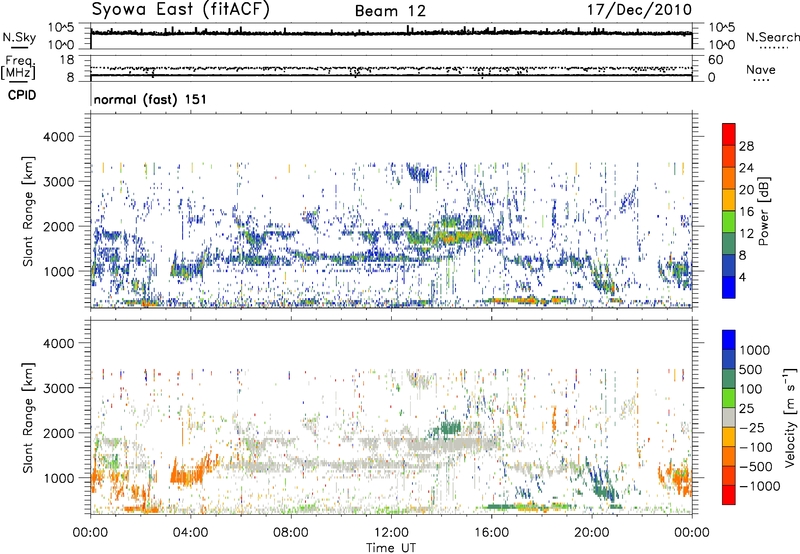This screenshot has height=554, width=800.
Task: Click the 'Slant Range [km]' label of power panel
Action: pos(28,211)
